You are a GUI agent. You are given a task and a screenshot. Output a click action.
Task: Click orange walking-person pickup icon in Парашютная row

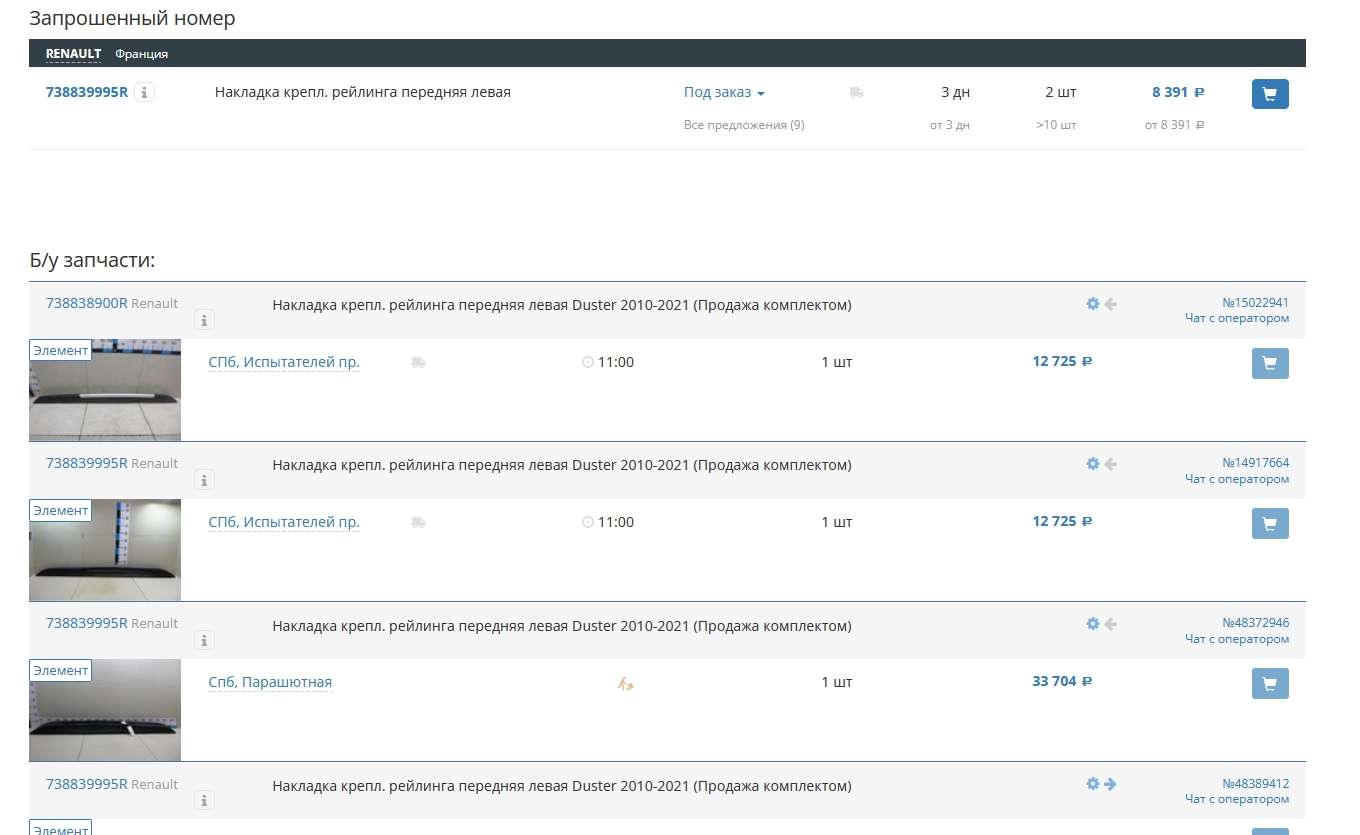point(626,683)
